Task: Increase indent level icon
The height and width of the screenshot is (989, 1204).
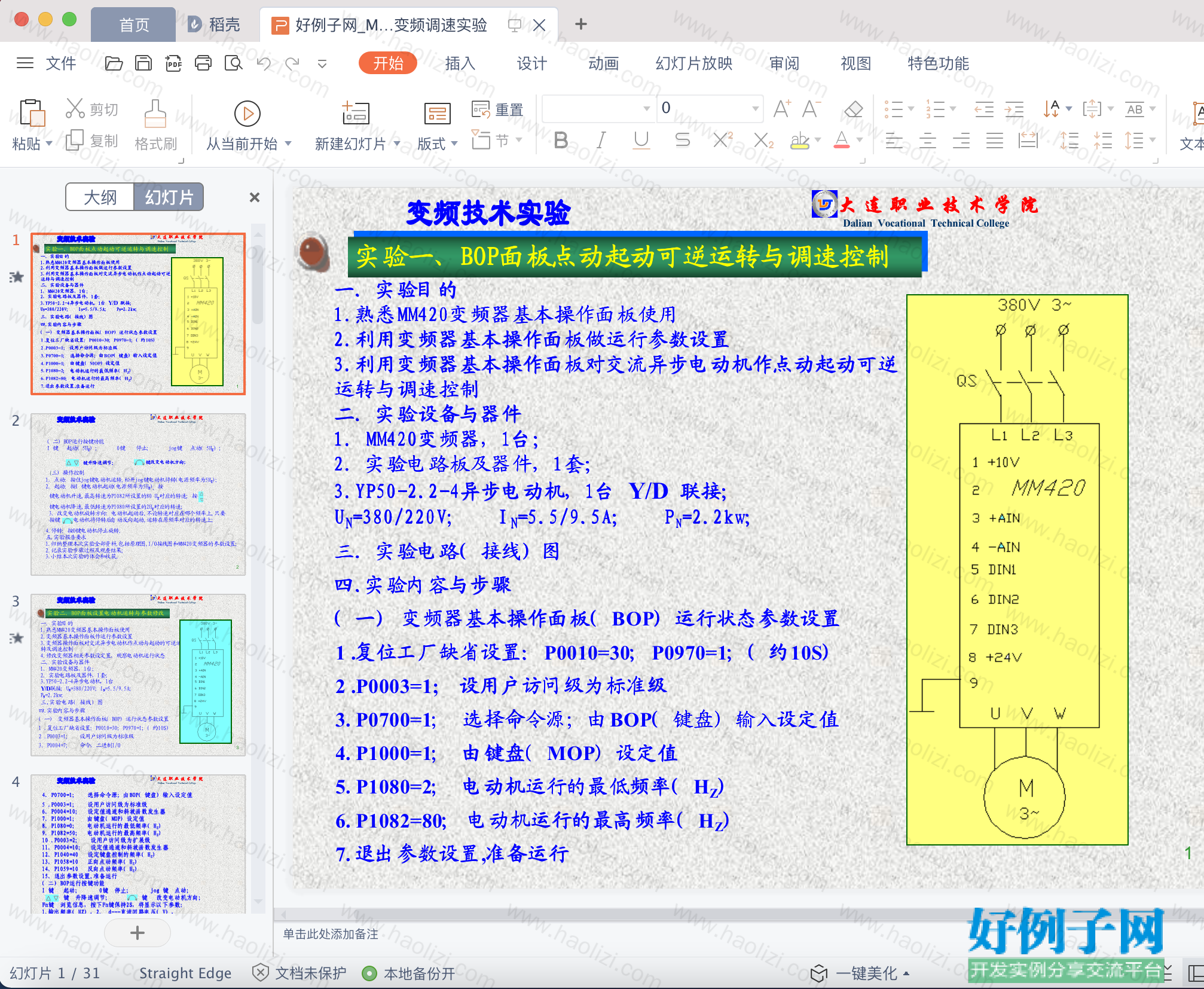Action: coord(1014,109)
